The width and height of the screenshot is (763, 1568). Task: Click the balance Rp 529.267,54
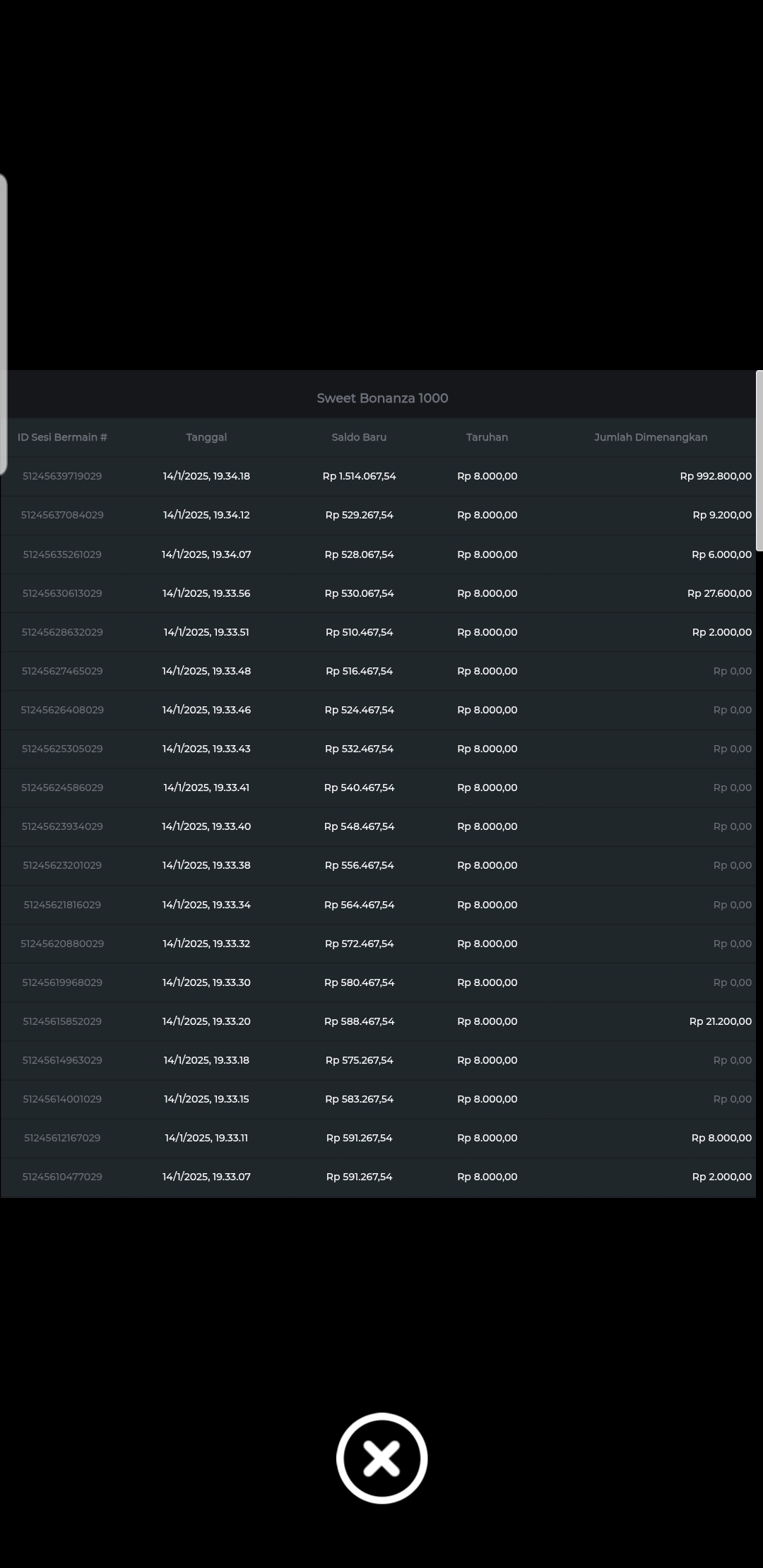click(x=359, y=515)
